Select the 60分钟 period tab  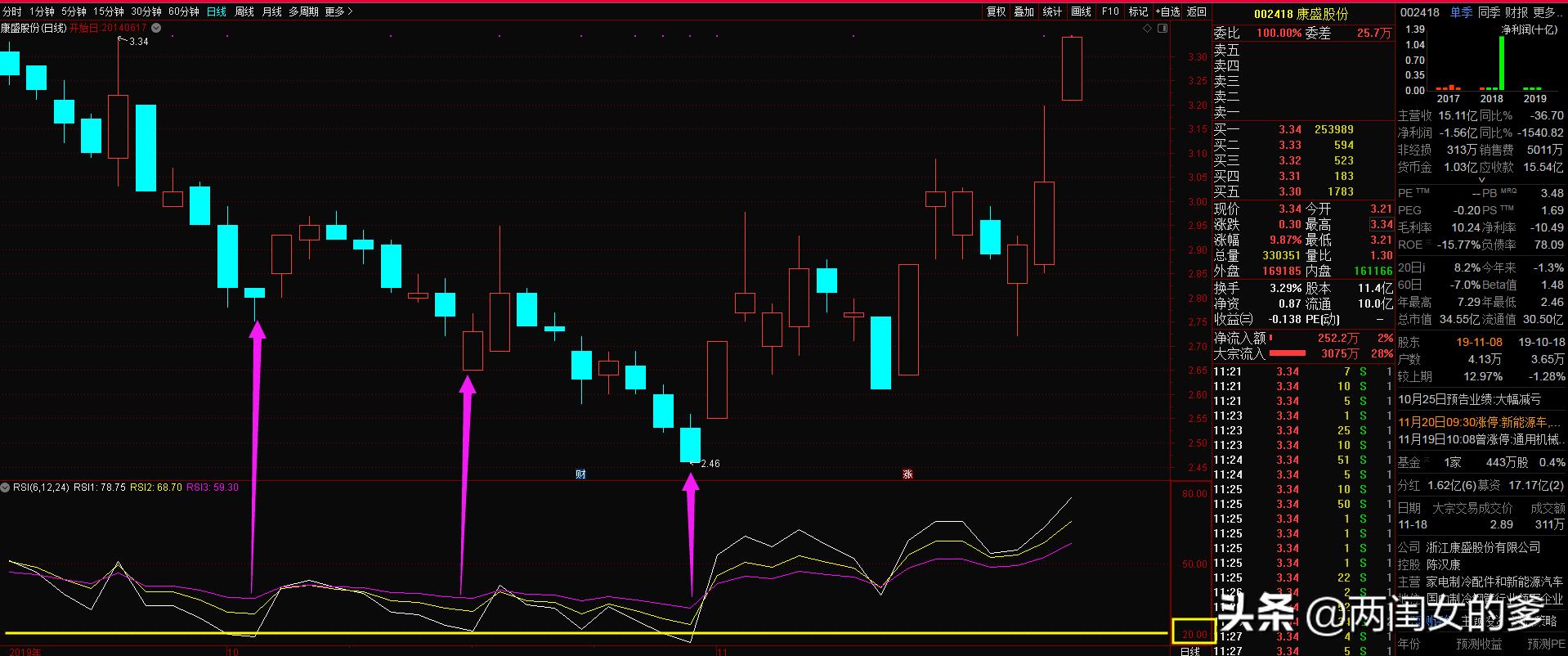pos(184,11)
